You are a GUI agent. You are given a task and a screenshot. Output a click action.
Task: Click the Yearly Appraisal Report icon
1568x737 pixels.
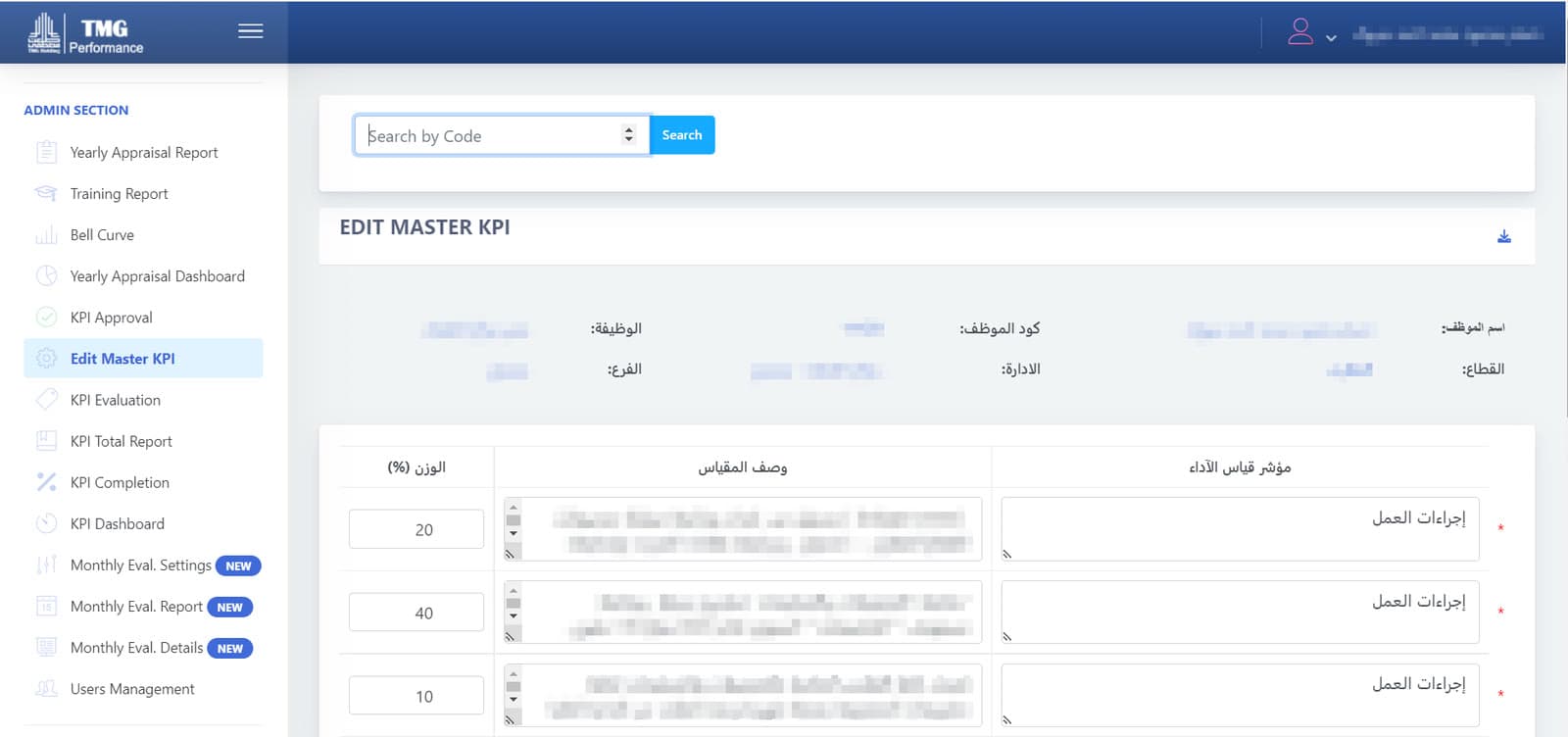pyautogui.click(x=46, y=152)
